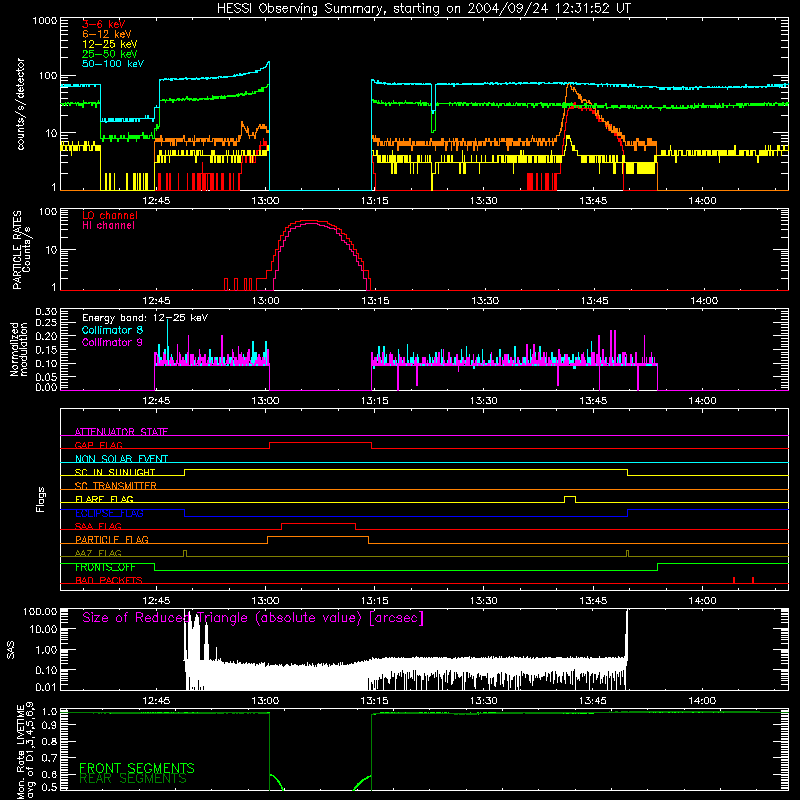The height and width of the screenshot is (800, 800).
Task: Click the first BAD_PACKETS spike after 14:00
Action: (x=734, y=580)
